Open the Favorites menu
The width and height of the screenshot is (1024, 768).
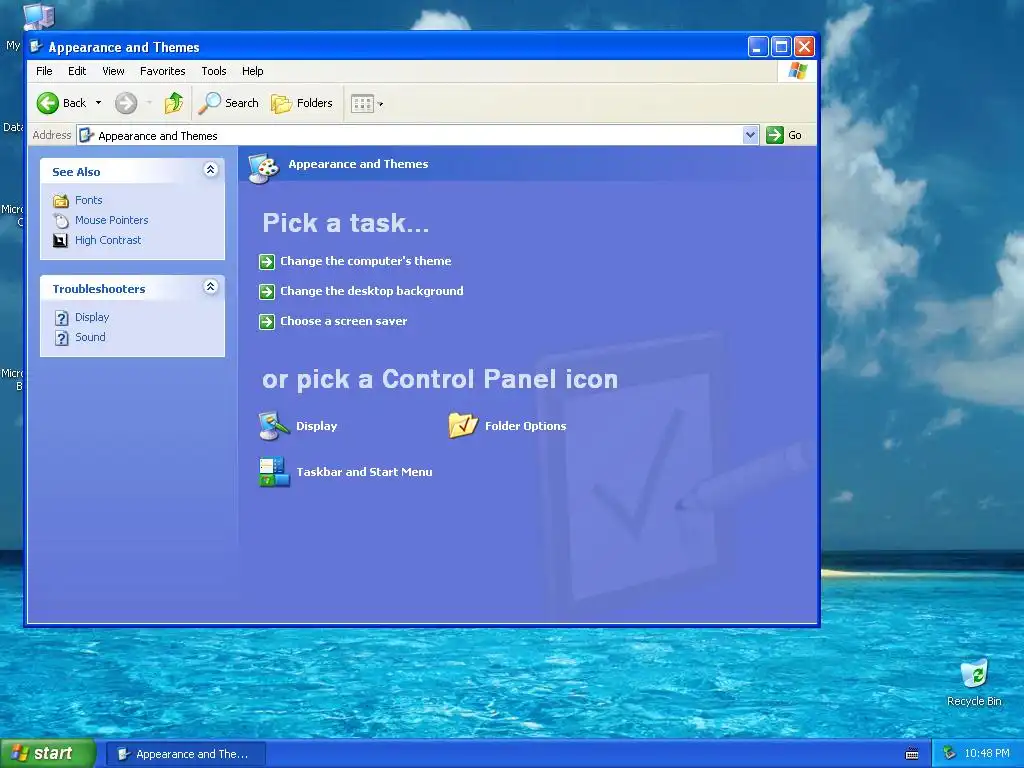coord(163,71)
